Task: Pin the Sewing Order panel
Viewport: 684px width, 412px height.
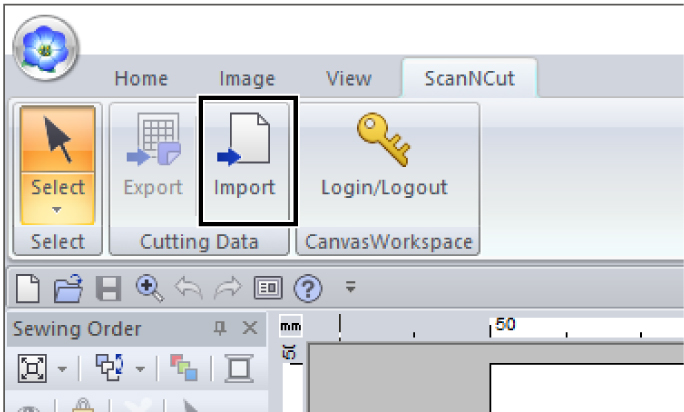Action: click(220, 328)
